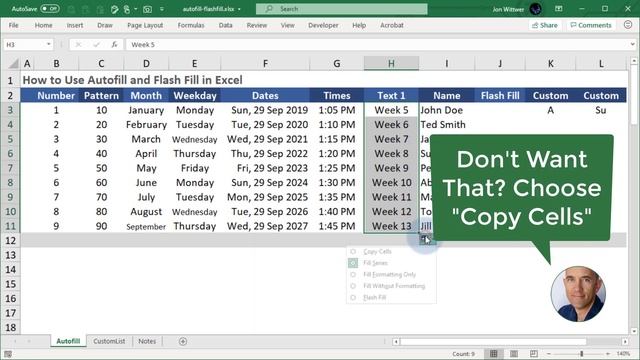Click the zoom slider handle
Image resolution: width=640 pixels, height=360 pixels.
582,354
